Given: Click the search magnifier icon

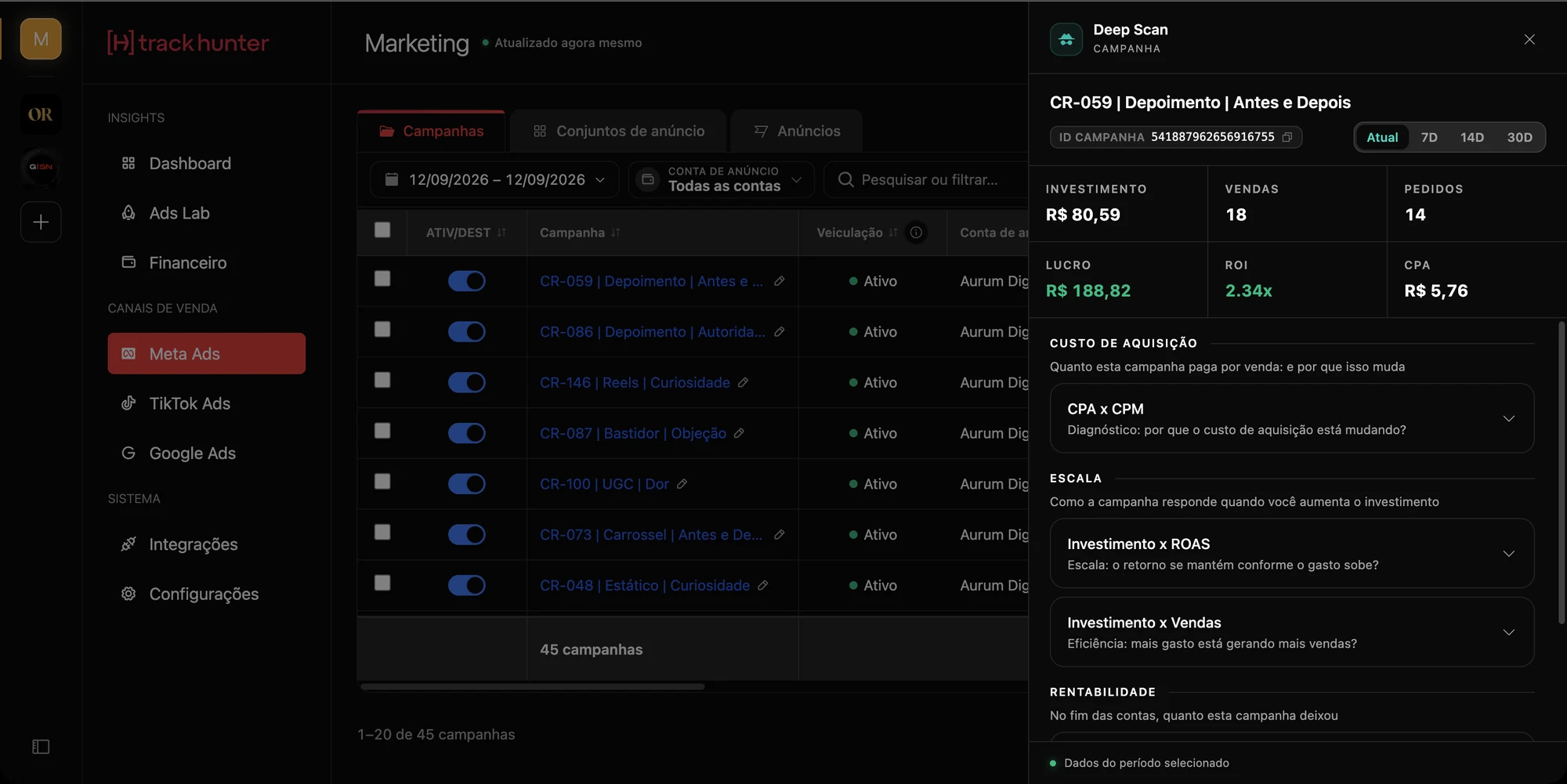Looking at the screenshot, I should point(845,180).
